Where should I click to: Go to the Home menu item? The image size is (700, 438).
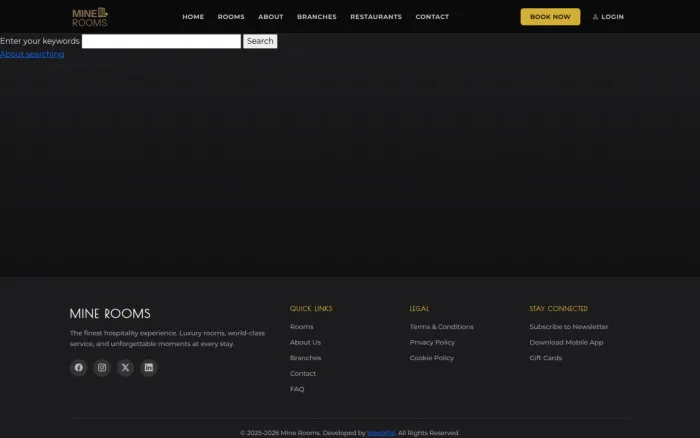[193, 17]
